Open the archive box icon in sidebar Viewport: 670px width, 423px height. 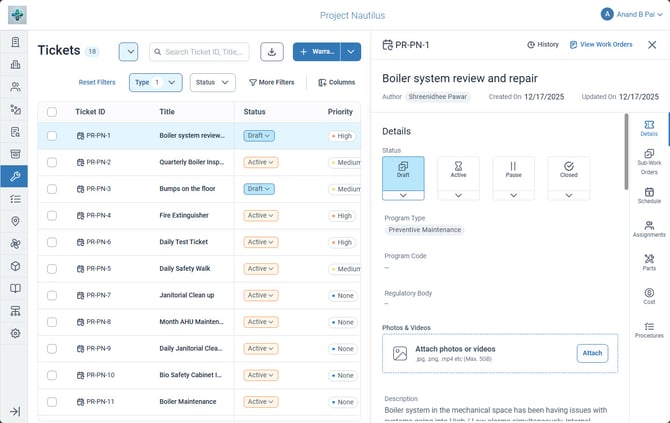coord(15,154)
